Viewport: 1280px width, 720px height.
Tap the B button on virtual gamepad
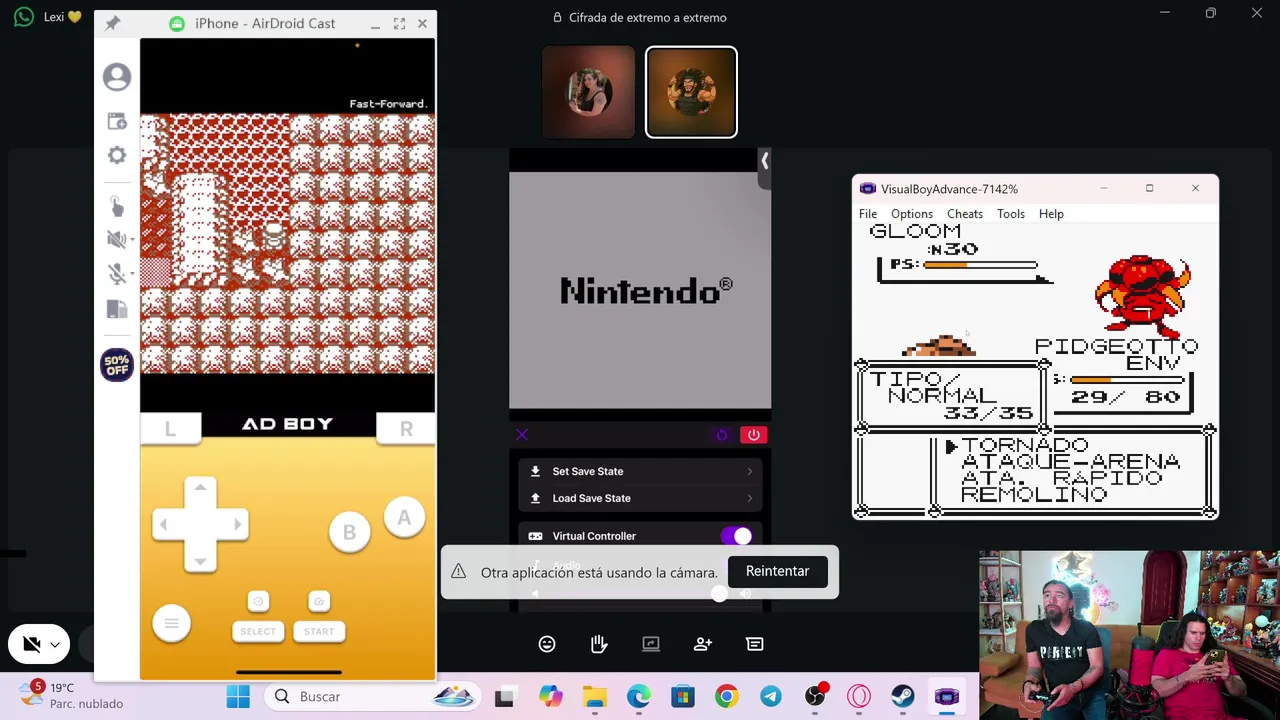(x=349, y=533)
